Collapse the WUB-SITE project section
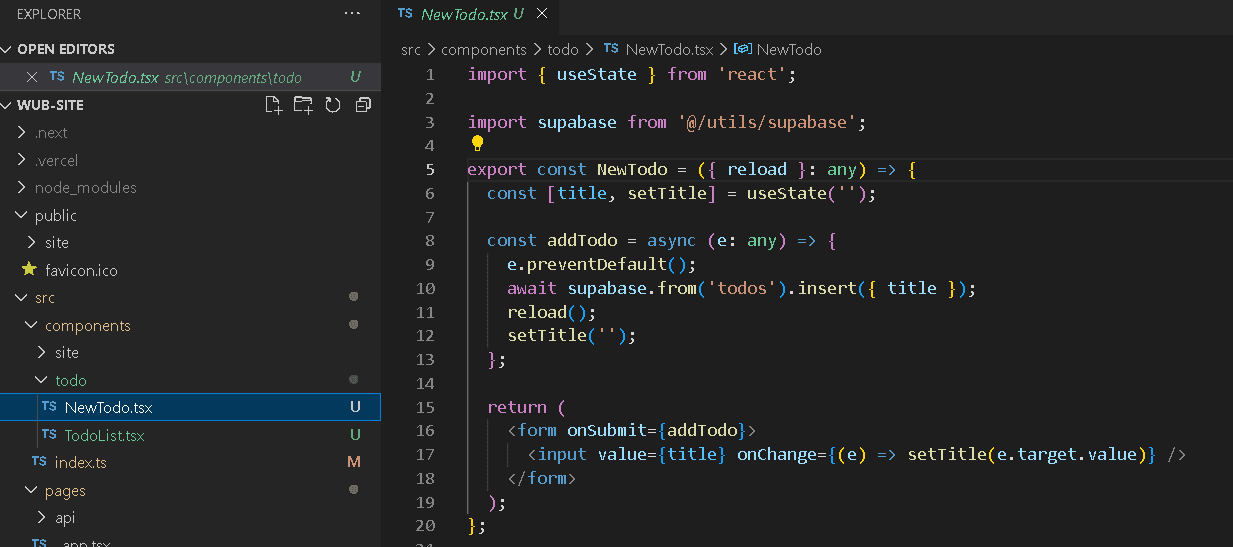The height and width of the screenshot is (547, 1233). pos(50,105)
